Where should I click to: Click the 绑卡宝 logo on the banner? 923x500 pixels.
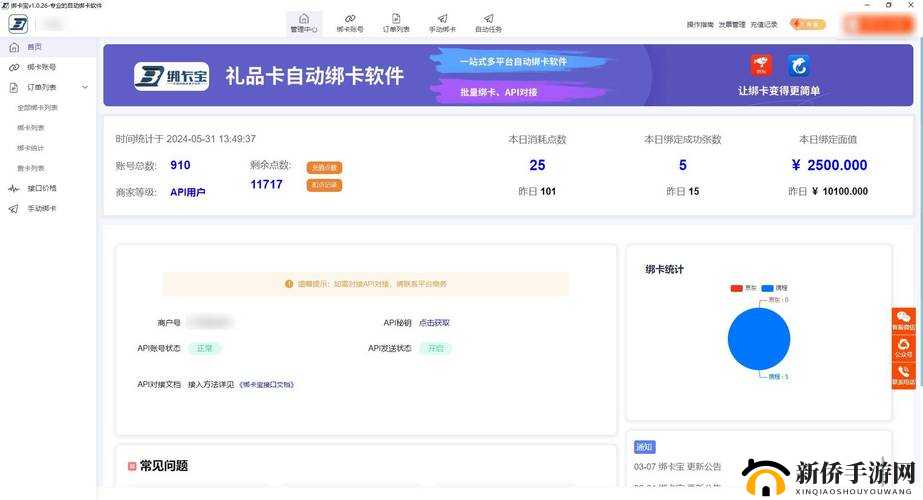tap(171, 76)
